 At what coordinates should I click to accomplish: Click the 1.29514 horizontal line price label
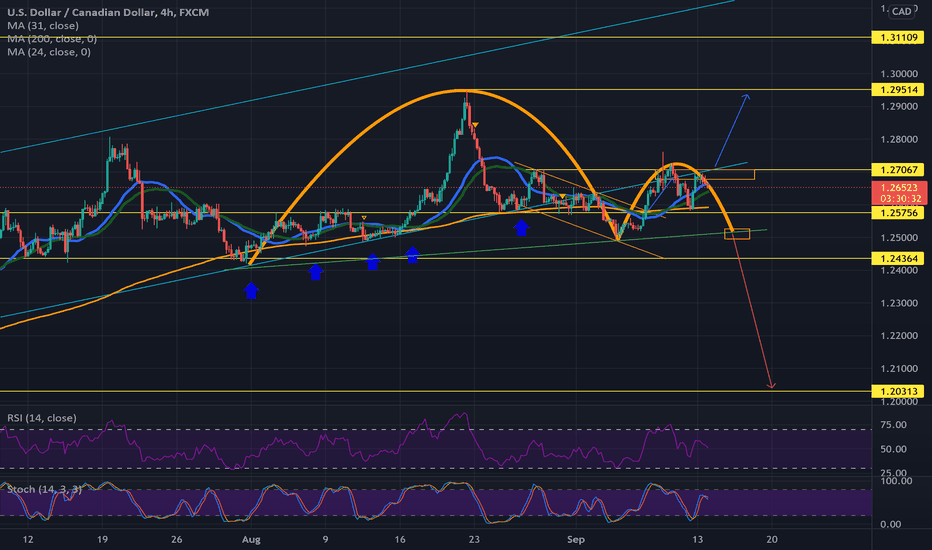[898, 90]
